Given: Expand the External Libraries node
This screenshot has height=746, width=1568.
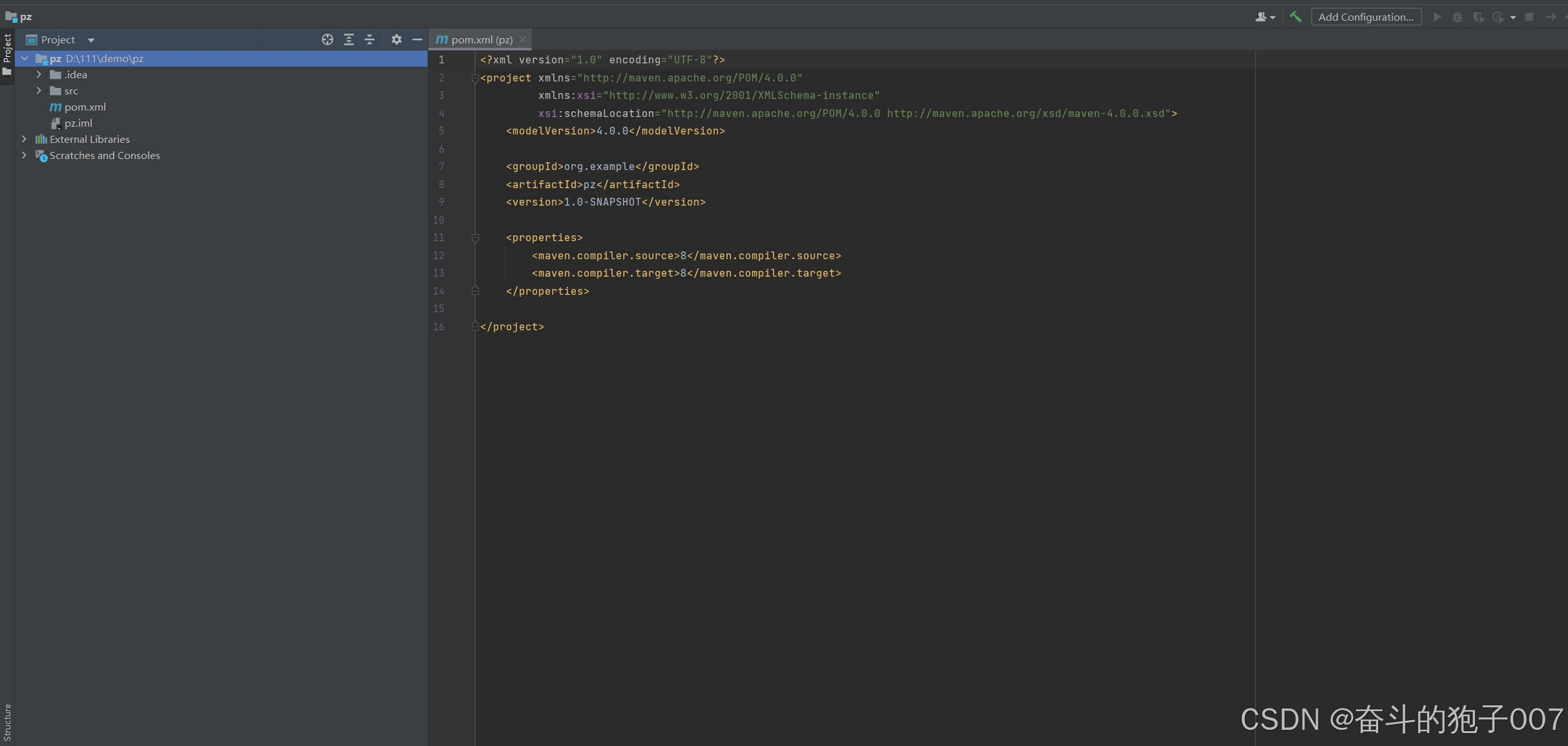Looking at the screenshot, I should [x=24, y=139].
